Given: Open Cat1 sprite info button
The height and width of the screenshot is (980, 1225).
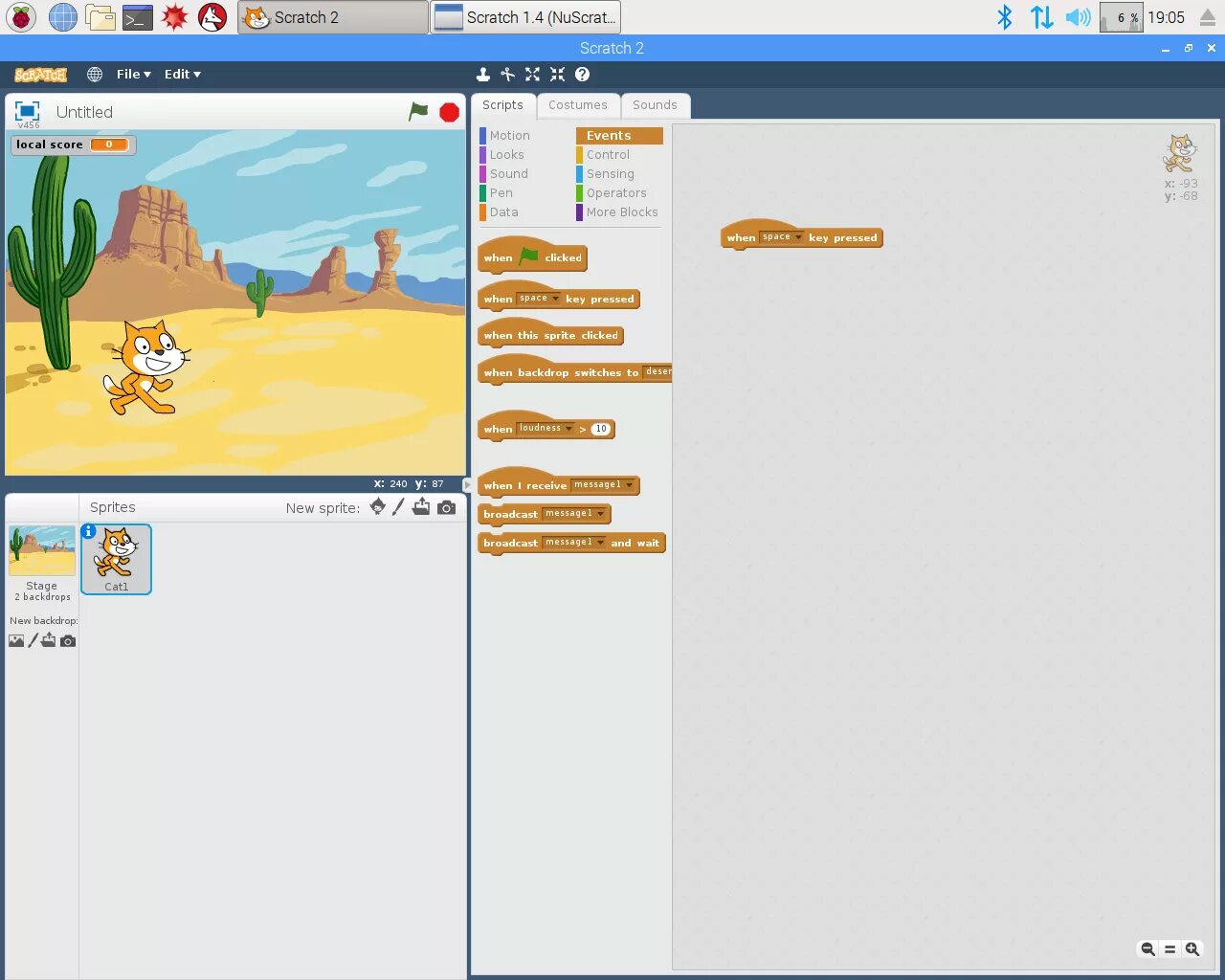Looking at the screenshot, I should click(x=89, y=531).
